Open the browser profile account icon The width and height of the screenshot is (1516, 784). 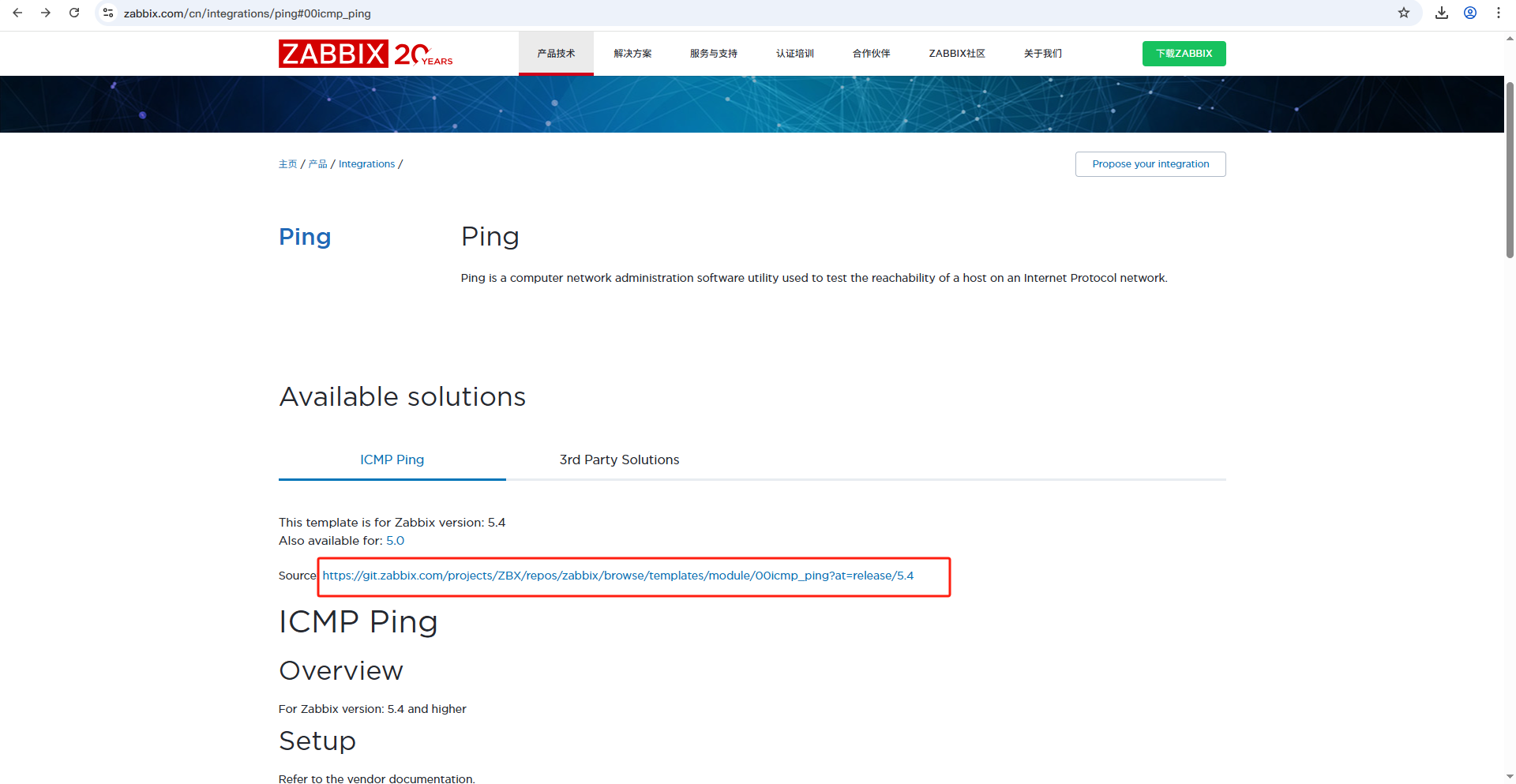click(x=1469, y=13)
